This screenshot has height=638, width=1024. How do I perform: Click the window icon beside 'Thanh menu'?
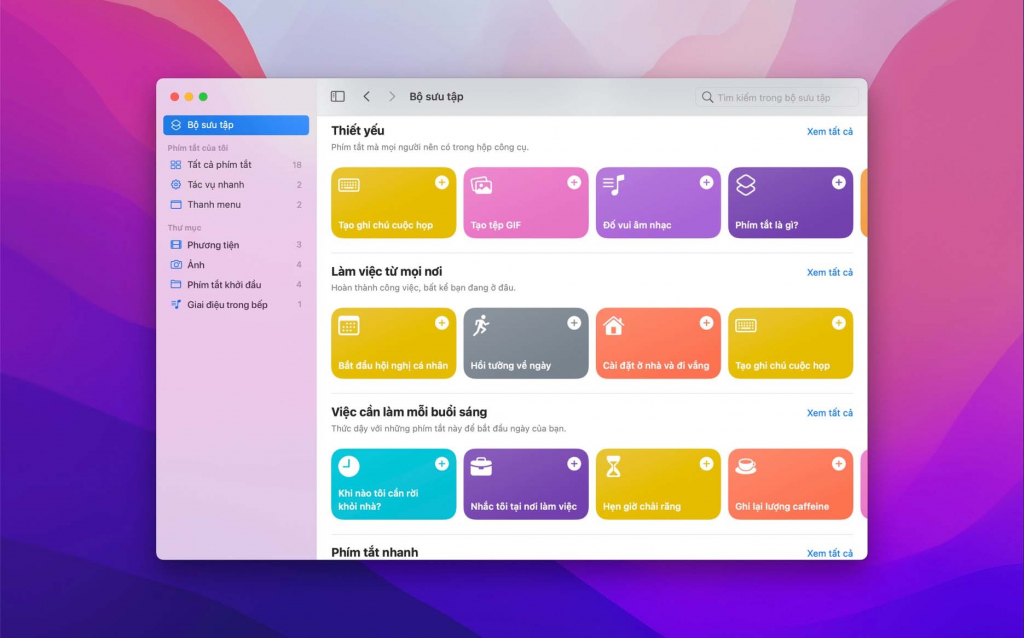coord(176,204)
